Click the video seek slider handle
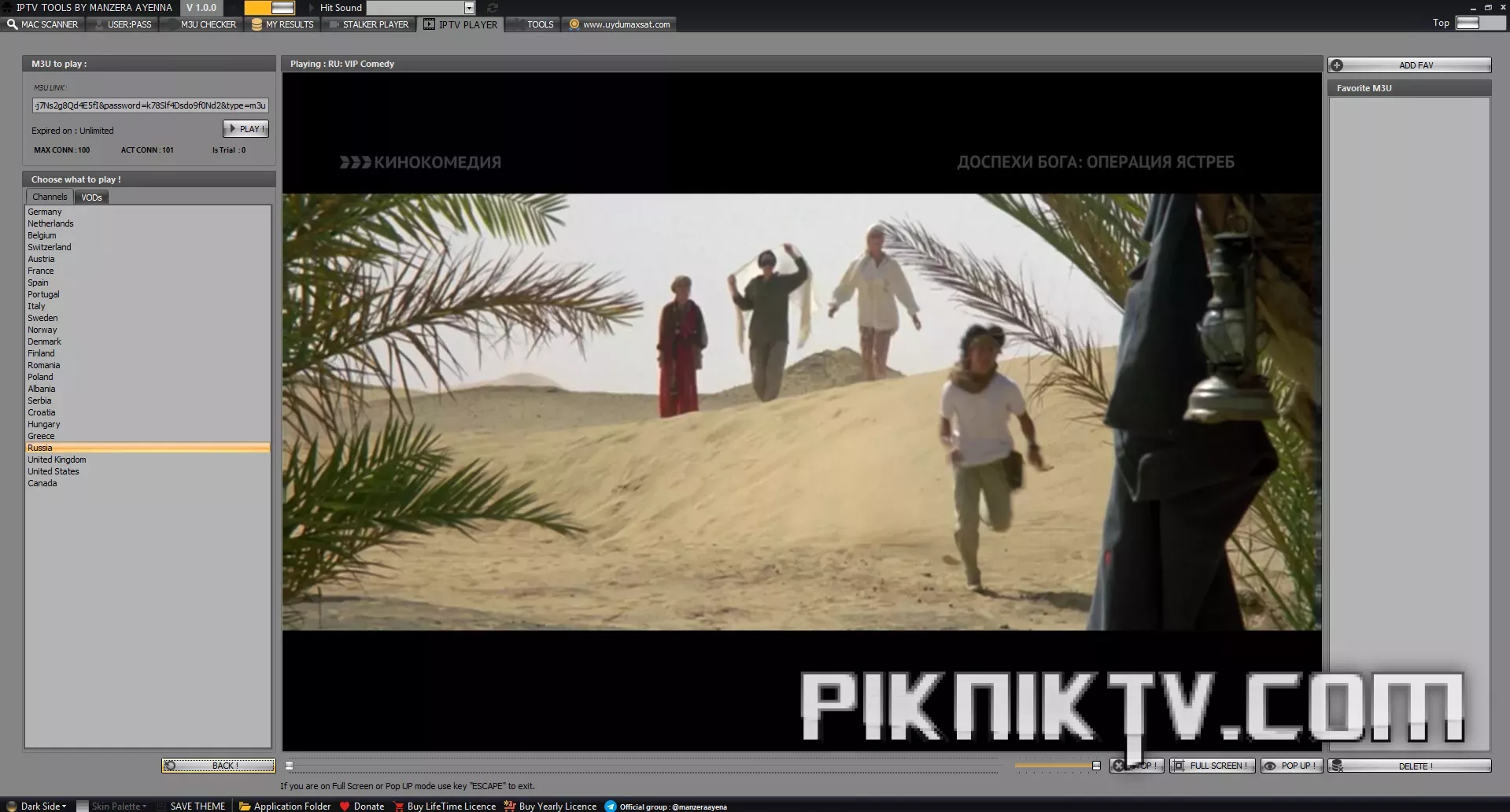The width and height of the screenshot is (1510, 812). 290,766
